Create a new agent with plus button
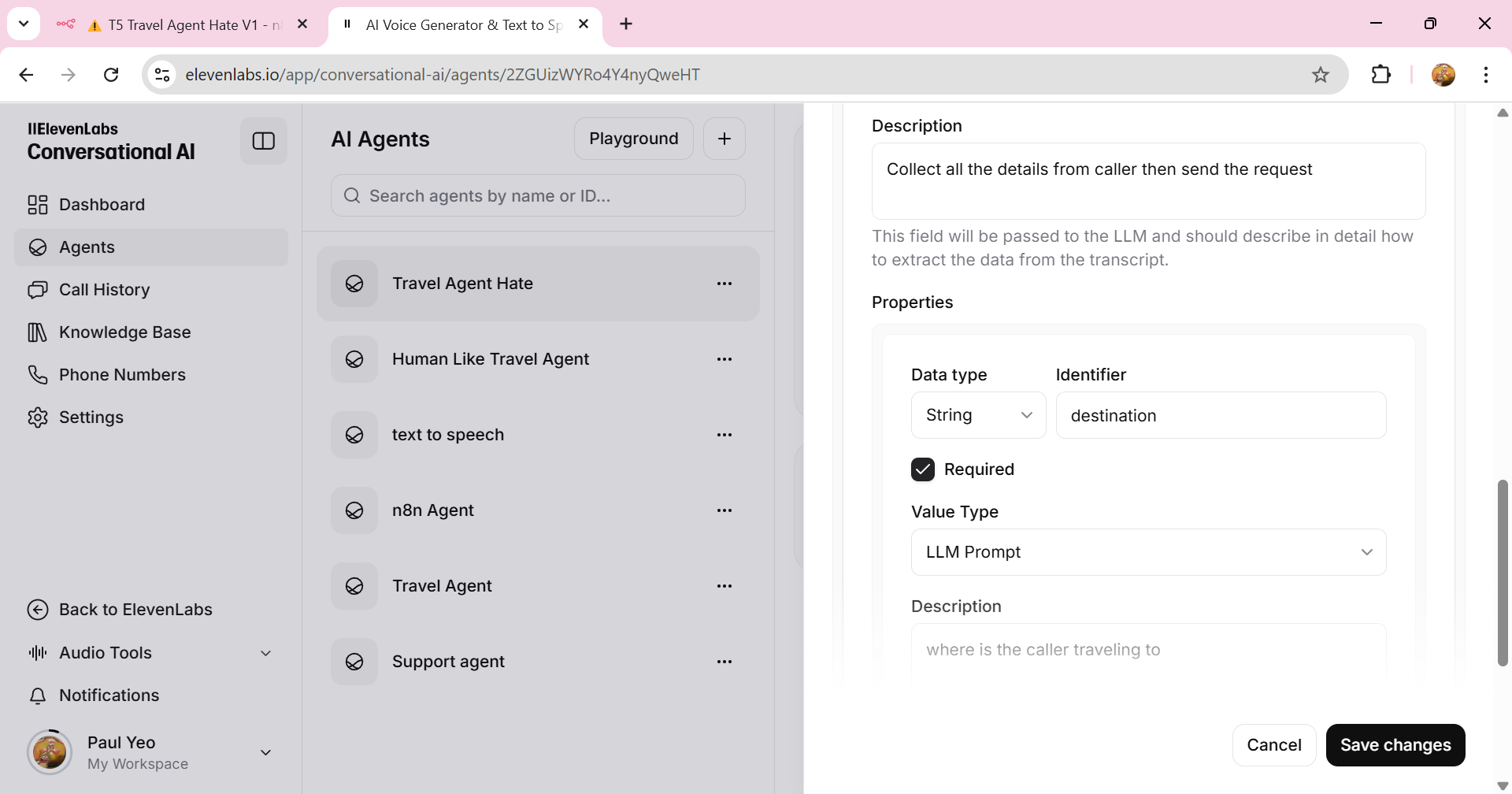This screenshot has width=1512, height=794. click(724, 139)
